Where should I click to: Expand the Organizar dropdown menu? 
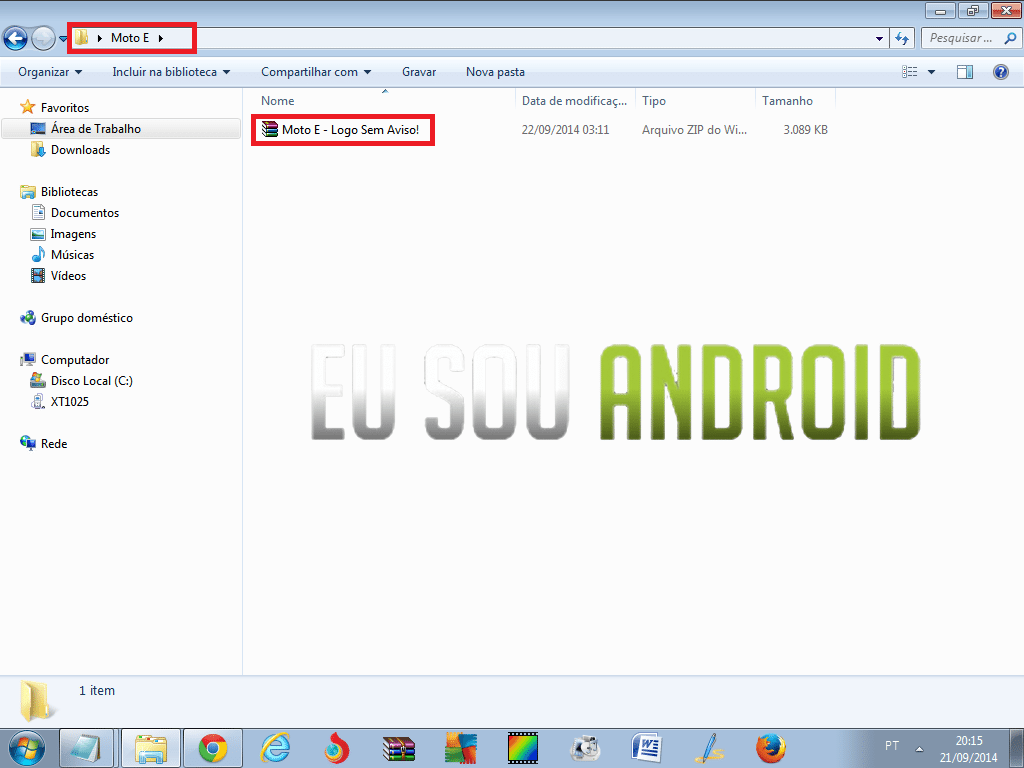pyautogui.click(x=50, y=72)
